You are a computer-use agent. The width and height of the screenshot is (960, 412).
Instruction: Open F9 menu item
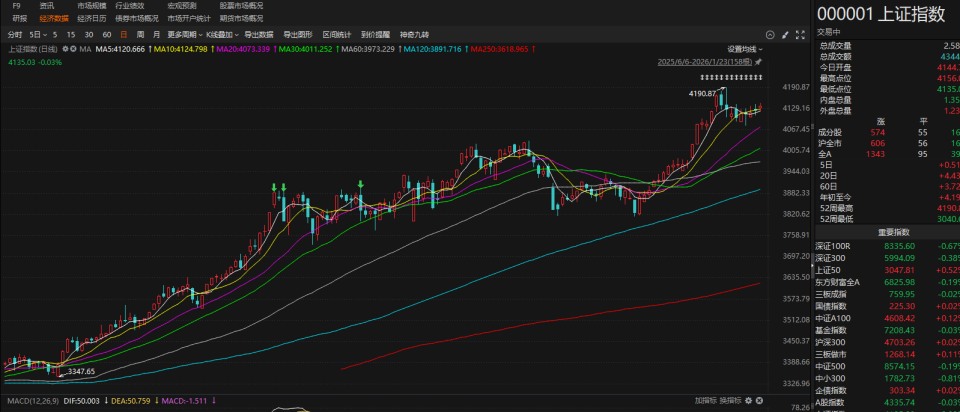click(17, 6)
